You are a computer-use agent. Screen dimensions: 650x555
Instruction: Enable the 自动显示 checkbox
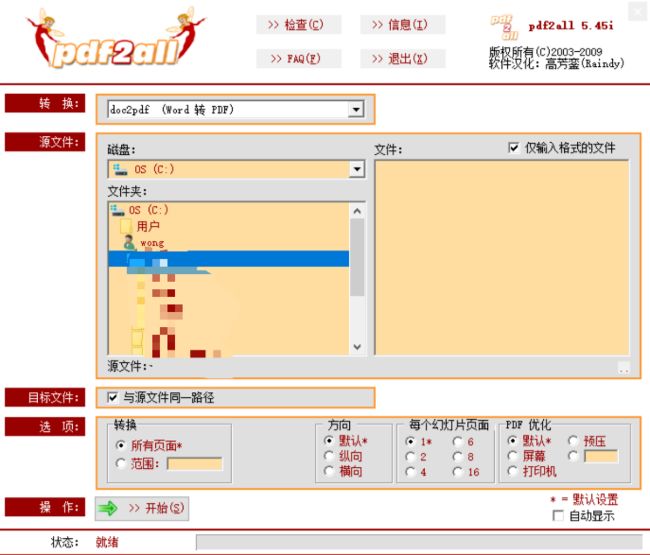558,516
